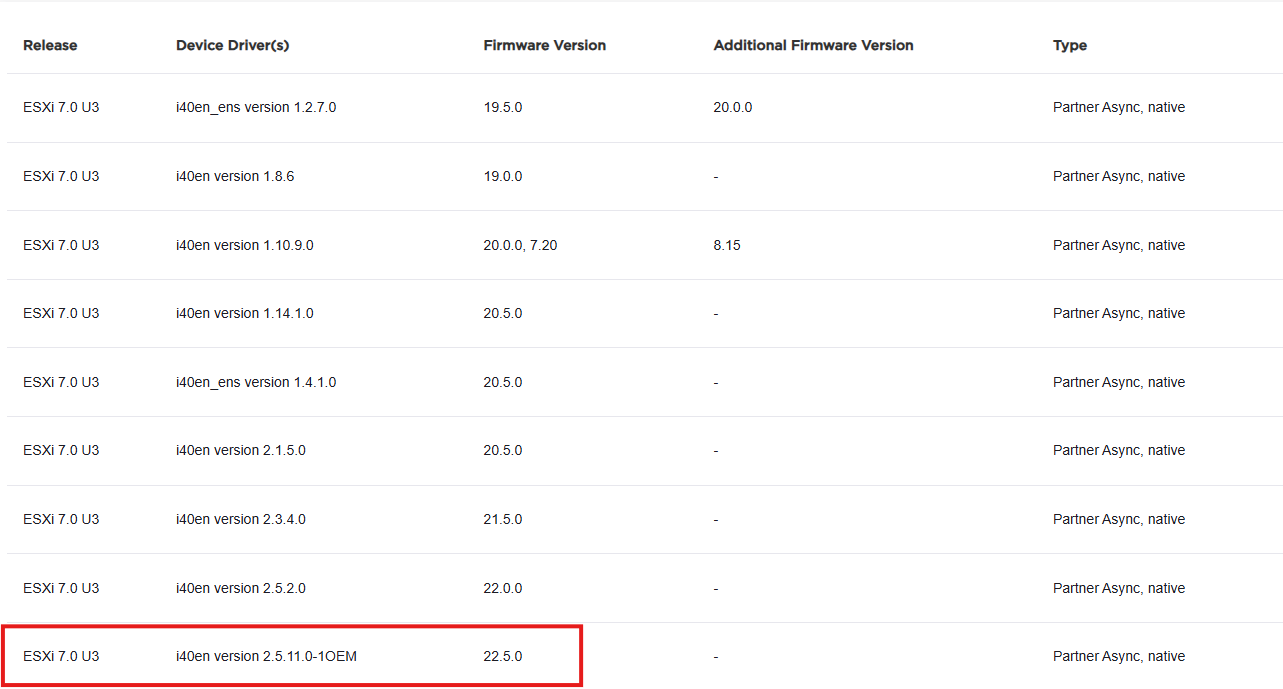
Task: Click the highlighted firmware version 22.5.0
Action: pyautogui.click(x=503, y=656)
